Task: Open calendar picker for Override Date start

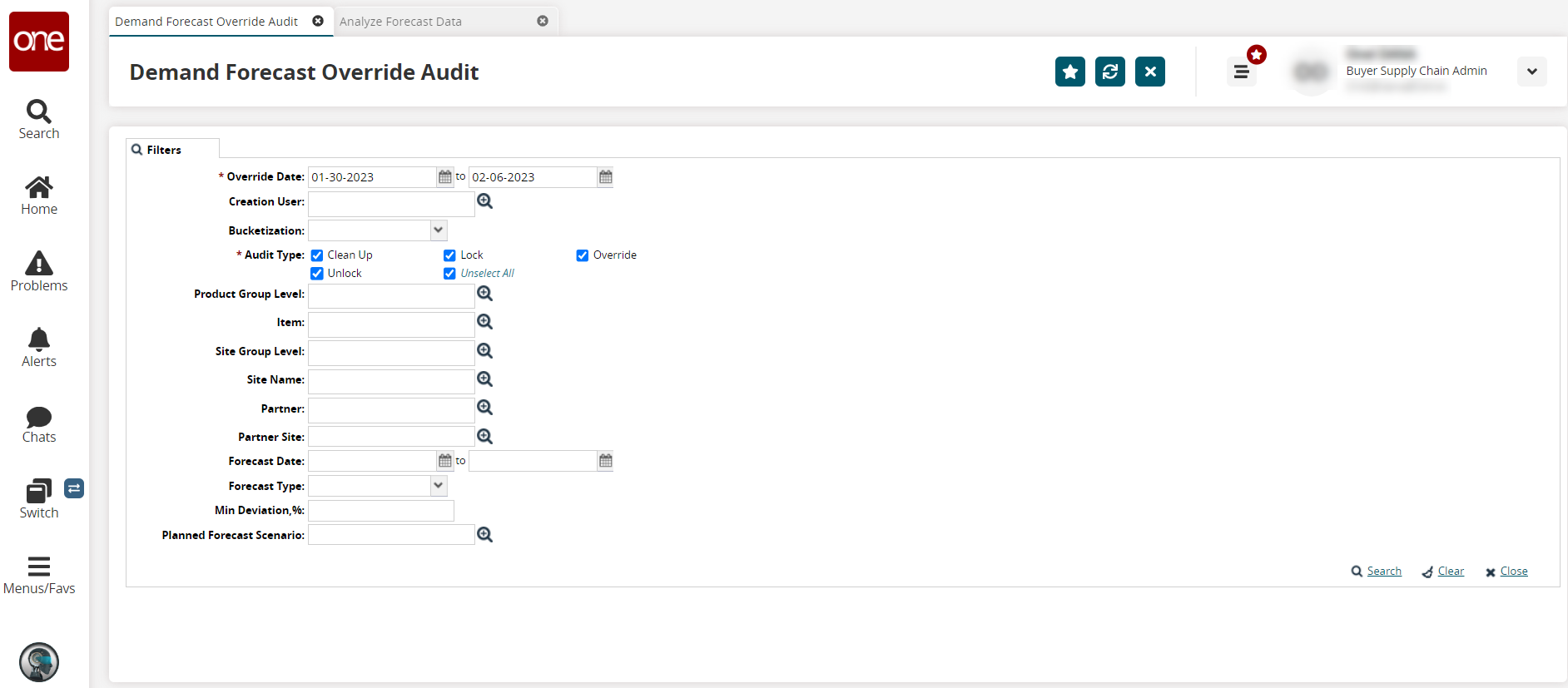Action: (445, 177)
